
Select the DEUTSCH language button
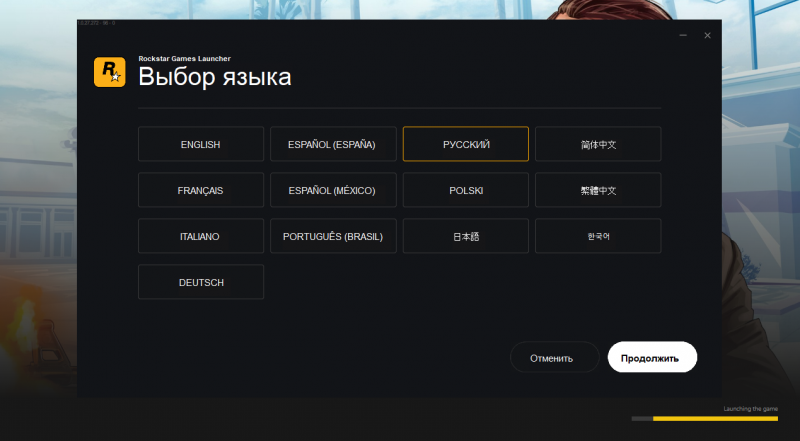(x=201, y=282)
